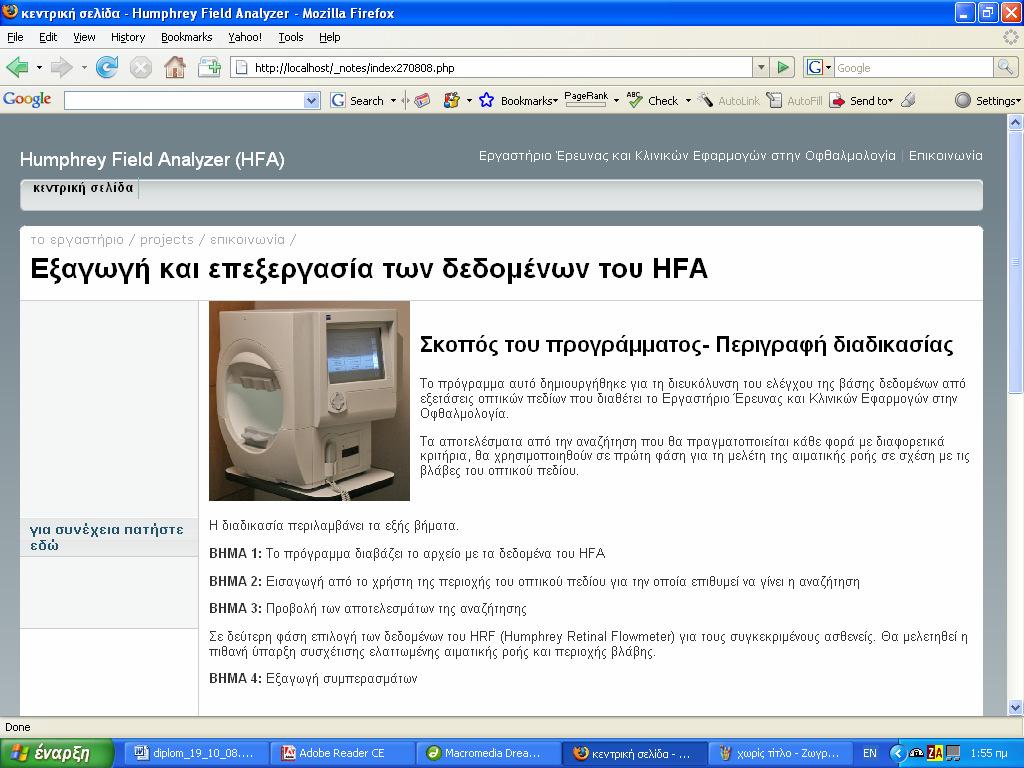Image resolution: width=1024 pixels, height=768 pixels.
Task: Open Google toolbar Settings
Action: click(987, 101)
